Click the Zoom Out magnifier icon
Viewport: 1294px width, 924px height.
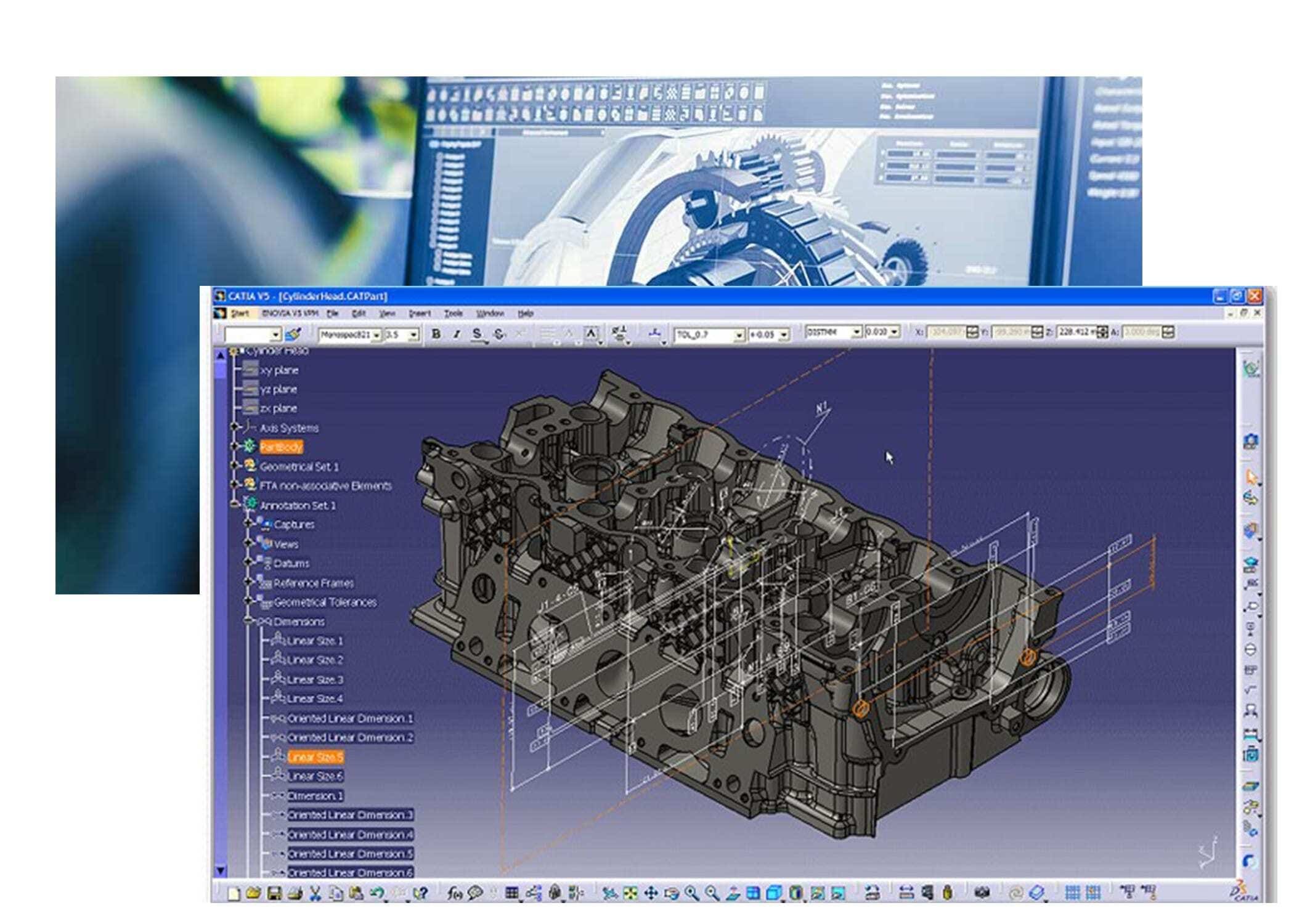pyautogui.click(x=712, y=893)
